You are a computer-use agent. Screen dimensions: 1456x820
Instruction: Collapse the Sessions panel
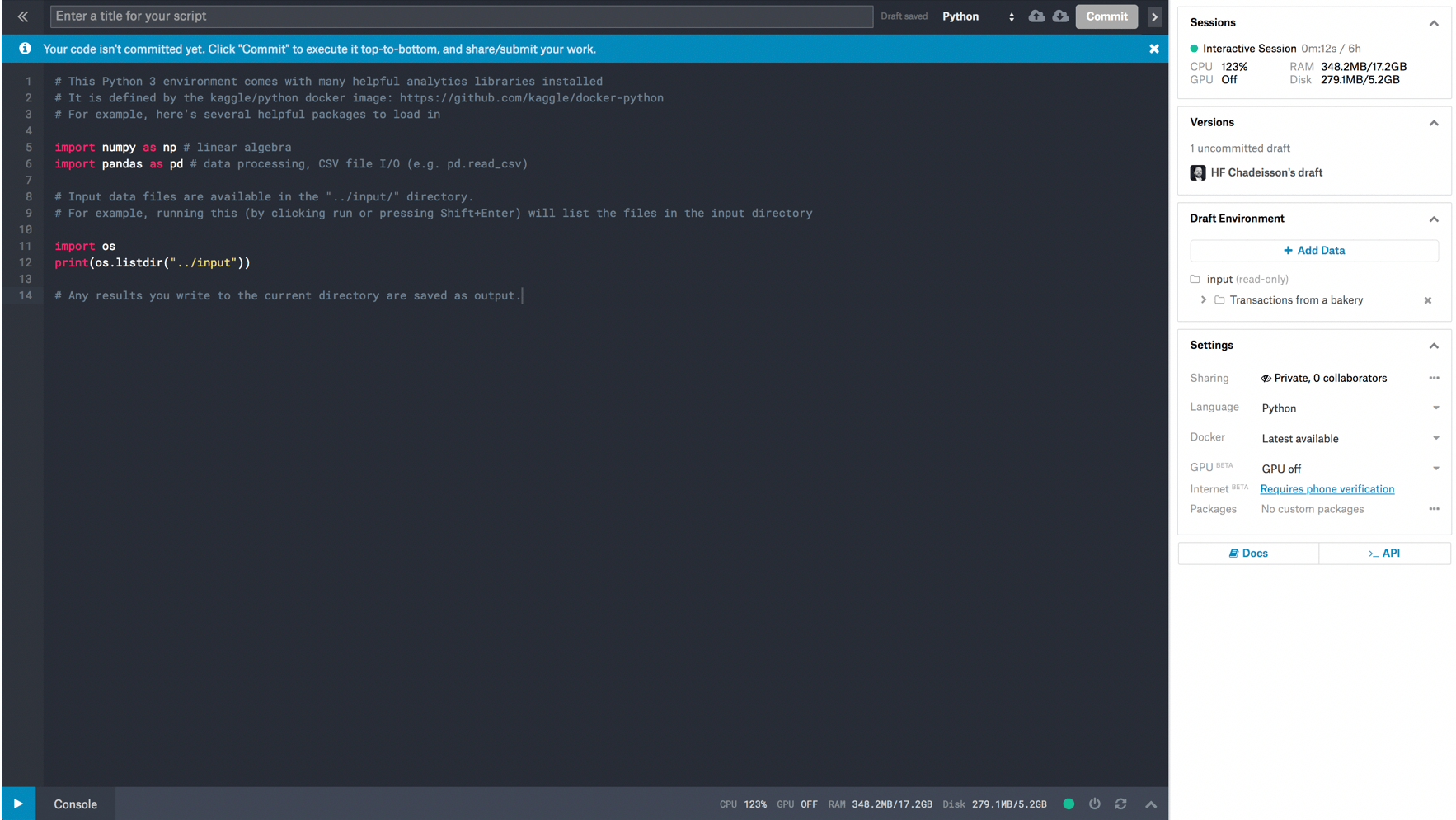[x=1433, y=23]
